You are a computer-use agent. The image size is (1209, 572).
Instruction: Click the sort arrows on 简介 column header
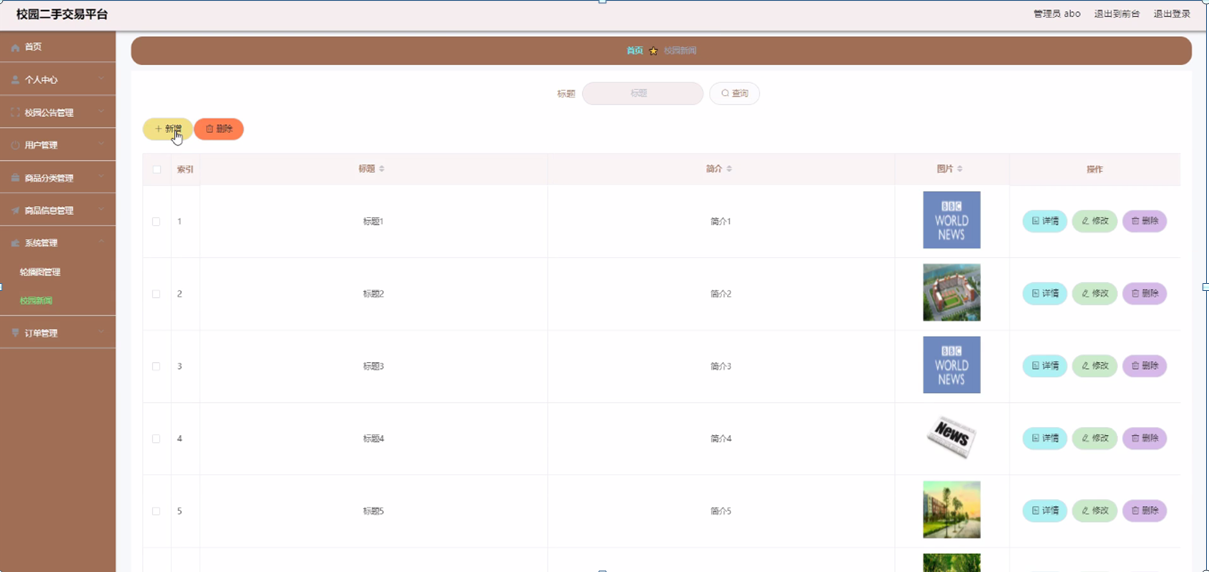click(x=729, y=169)
